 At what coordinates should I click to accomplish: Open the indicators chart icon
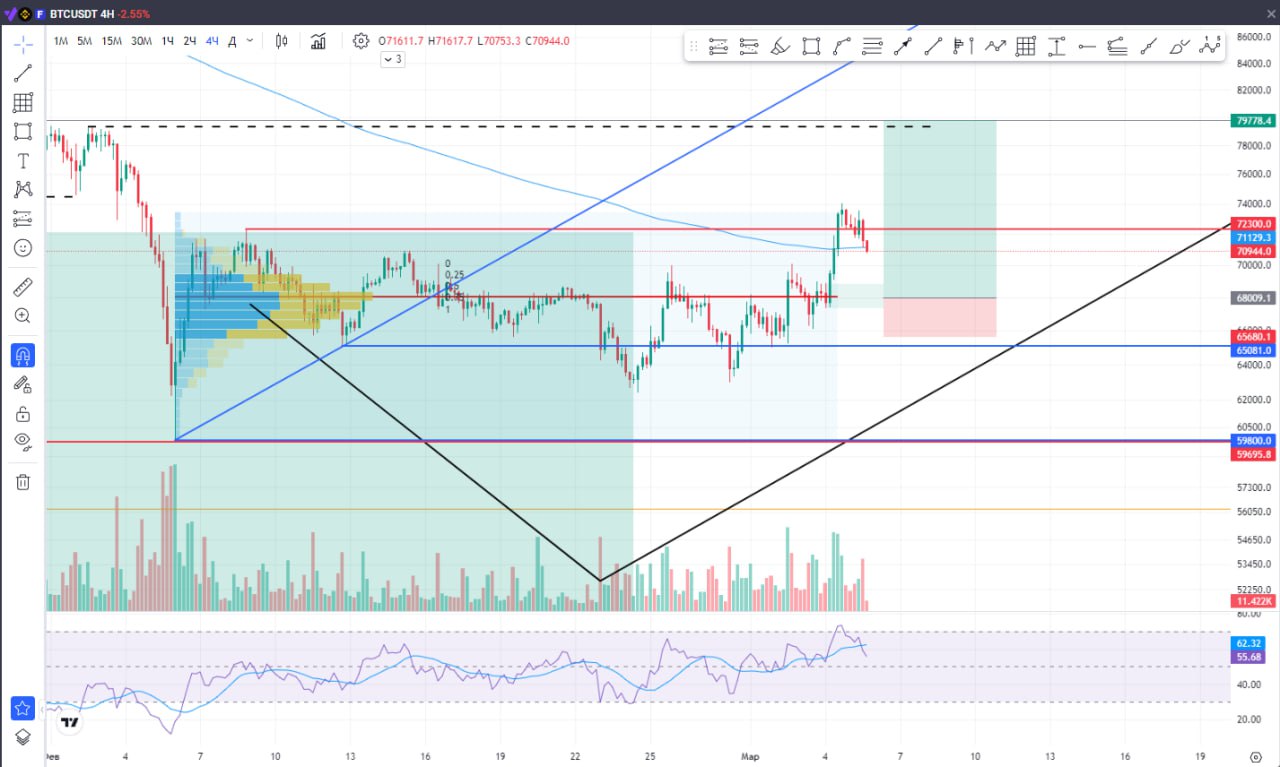click(319, 41)
